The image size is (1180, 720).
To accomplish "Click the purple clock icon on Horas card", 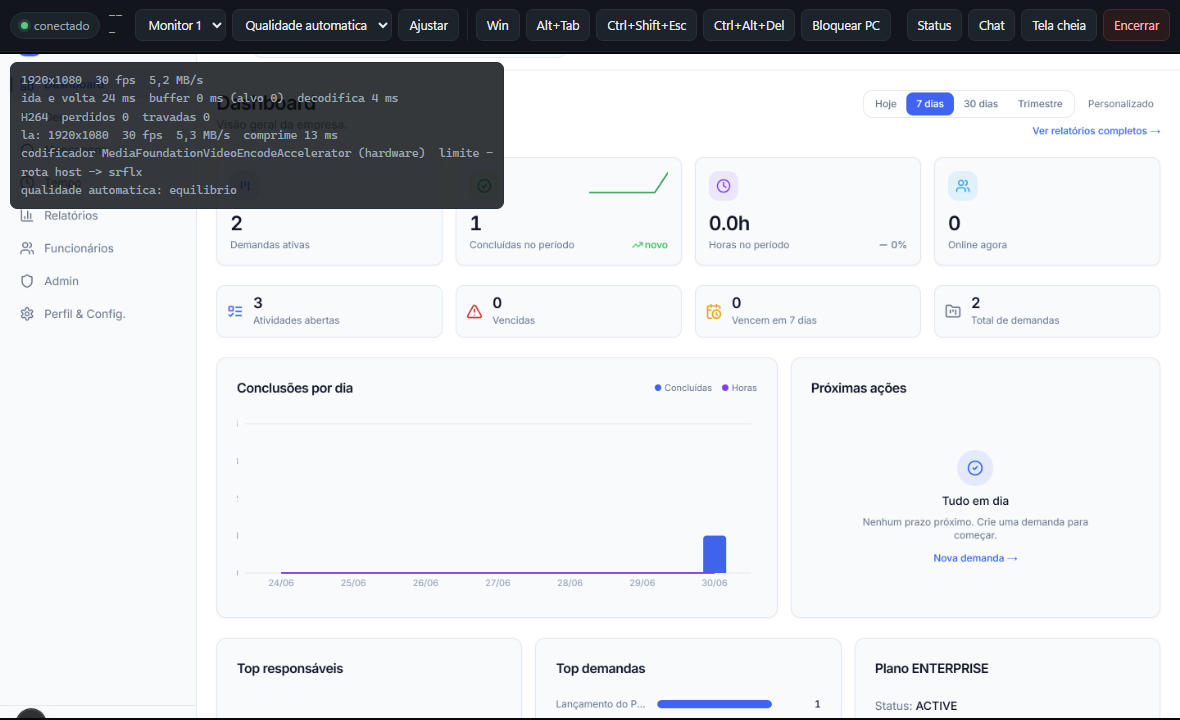I will pyautogui.click(x=723, y=186).
